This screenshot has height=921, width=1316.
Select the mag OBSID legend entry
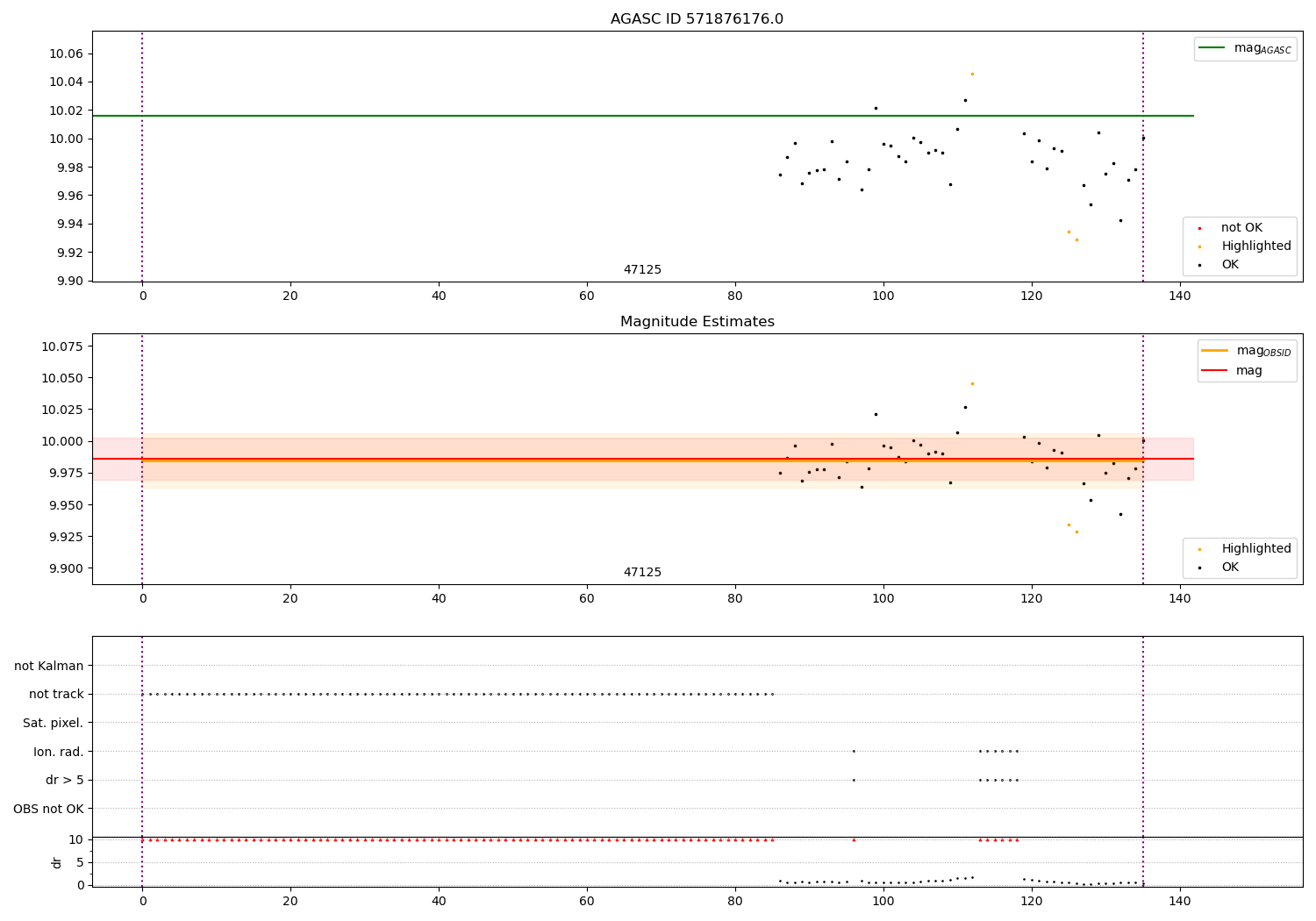1247,351
